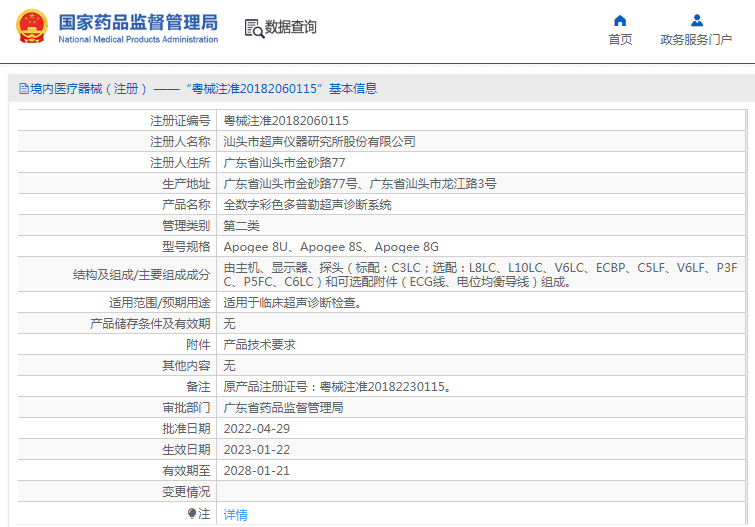This screenshot has width=755, height=527.
Task: Click the 注册人名称 row label
Action: coord(180,142)
